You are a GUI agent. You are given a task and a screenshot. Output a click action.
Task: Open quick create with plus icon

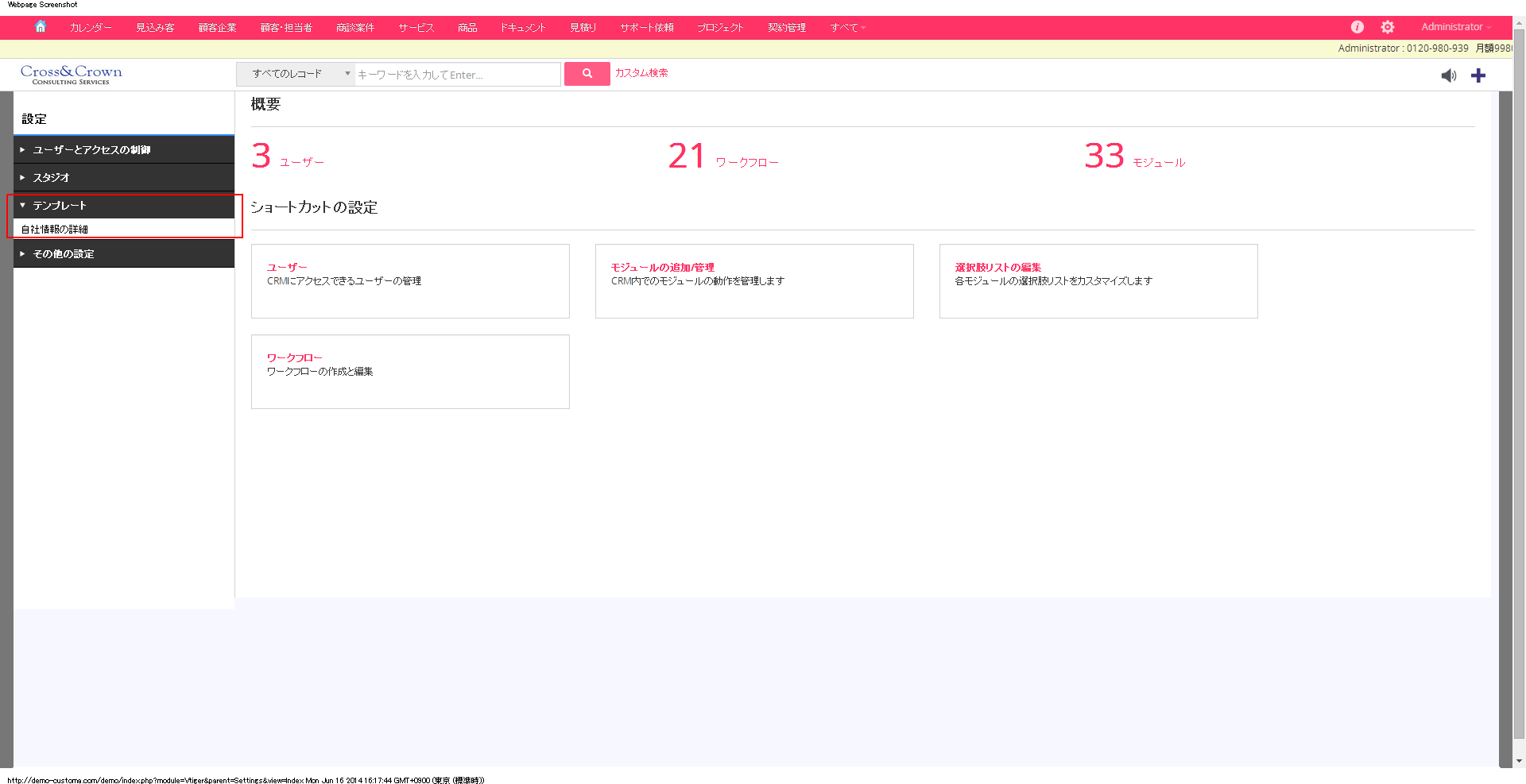point(1478,75)
